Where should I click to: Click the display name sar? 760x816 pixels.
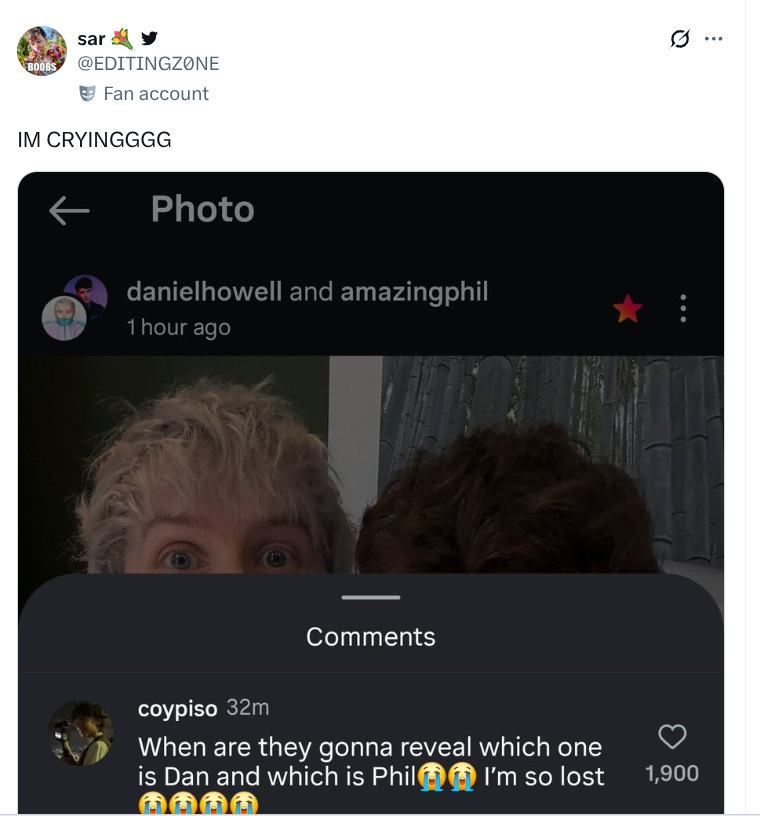tap(91, 39)
